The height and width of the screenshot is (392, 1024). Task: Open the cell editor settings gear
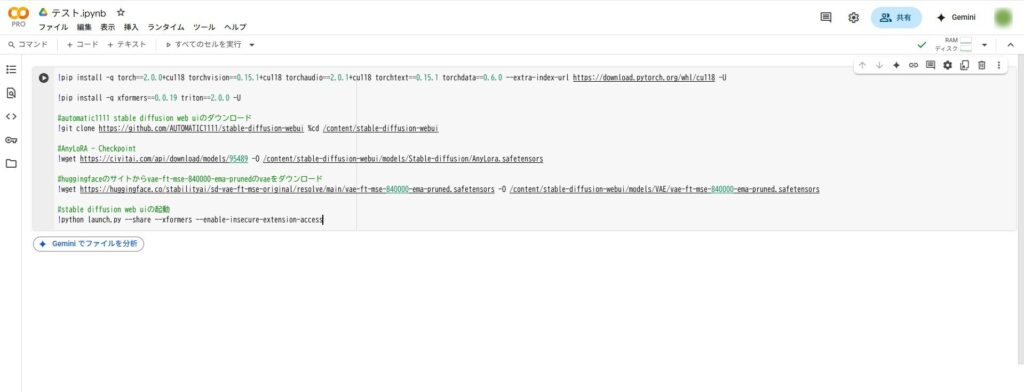[947, 65]
